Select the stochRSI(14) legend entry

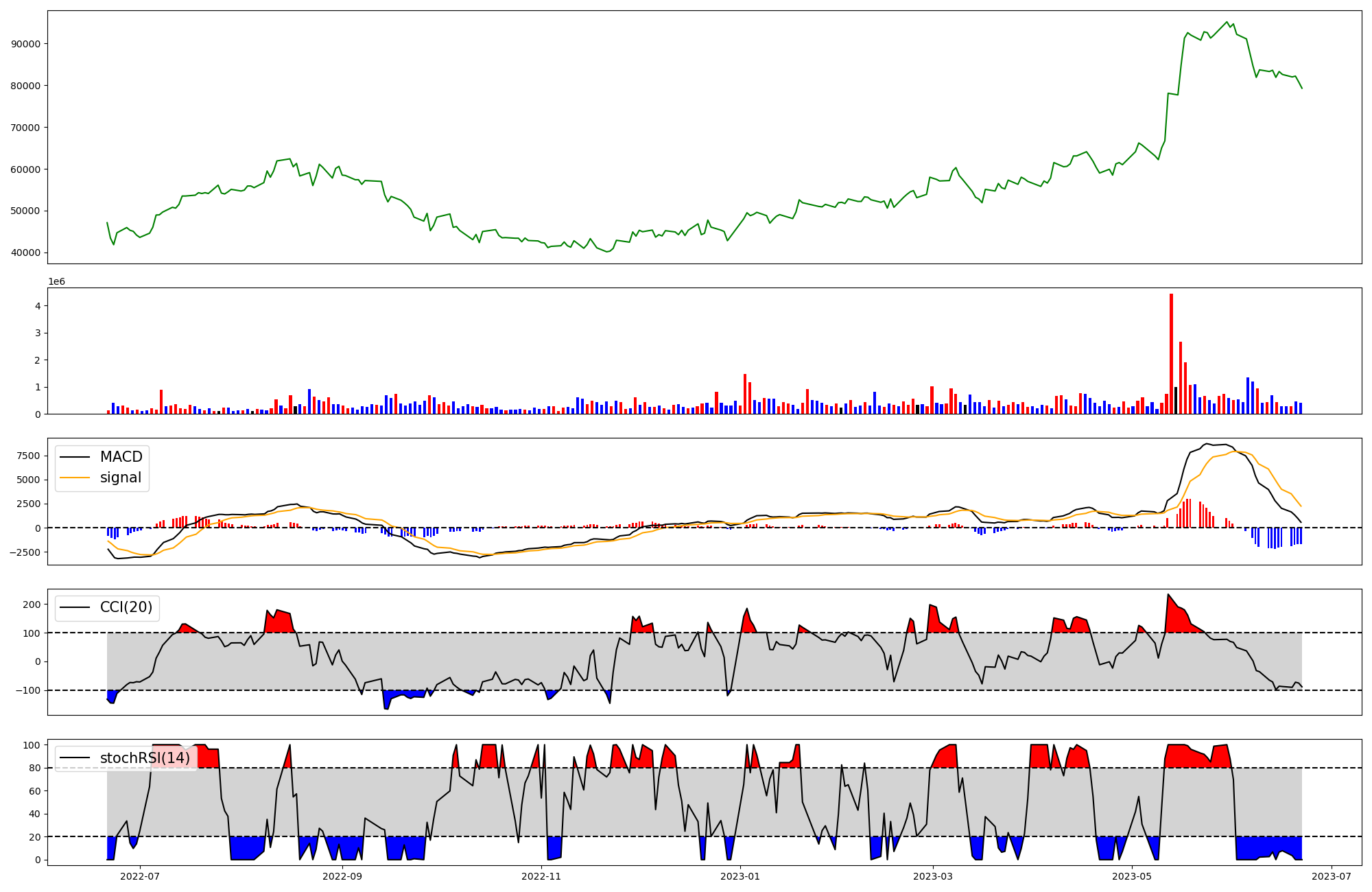[145, 758]
